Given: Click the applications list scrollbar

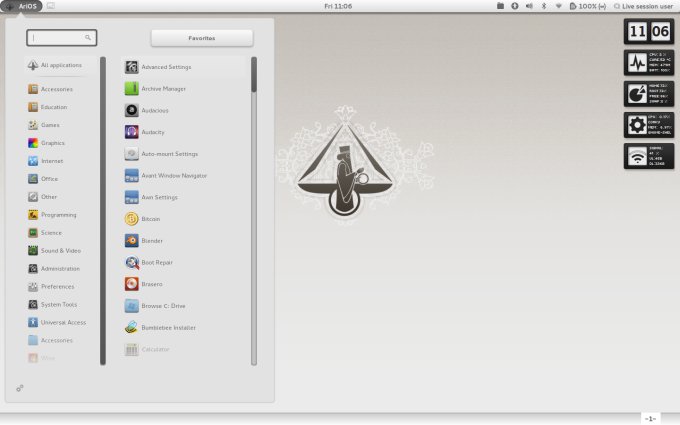Looking at the screenshot, I should (254, 211).
